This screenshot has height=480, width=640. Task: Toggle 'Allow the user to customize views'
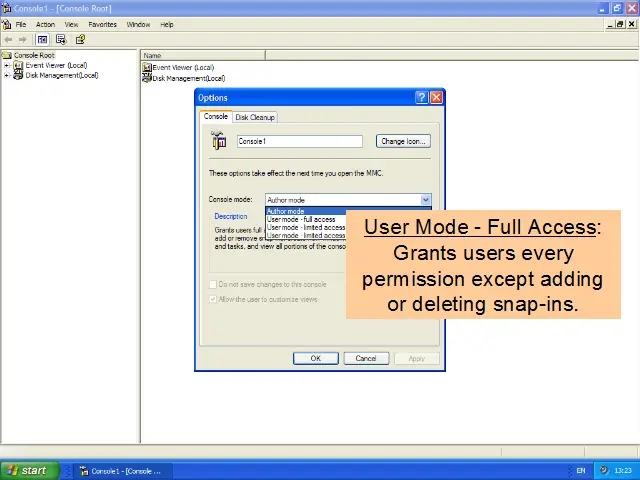pyautogui.click(x=214, y=299)
